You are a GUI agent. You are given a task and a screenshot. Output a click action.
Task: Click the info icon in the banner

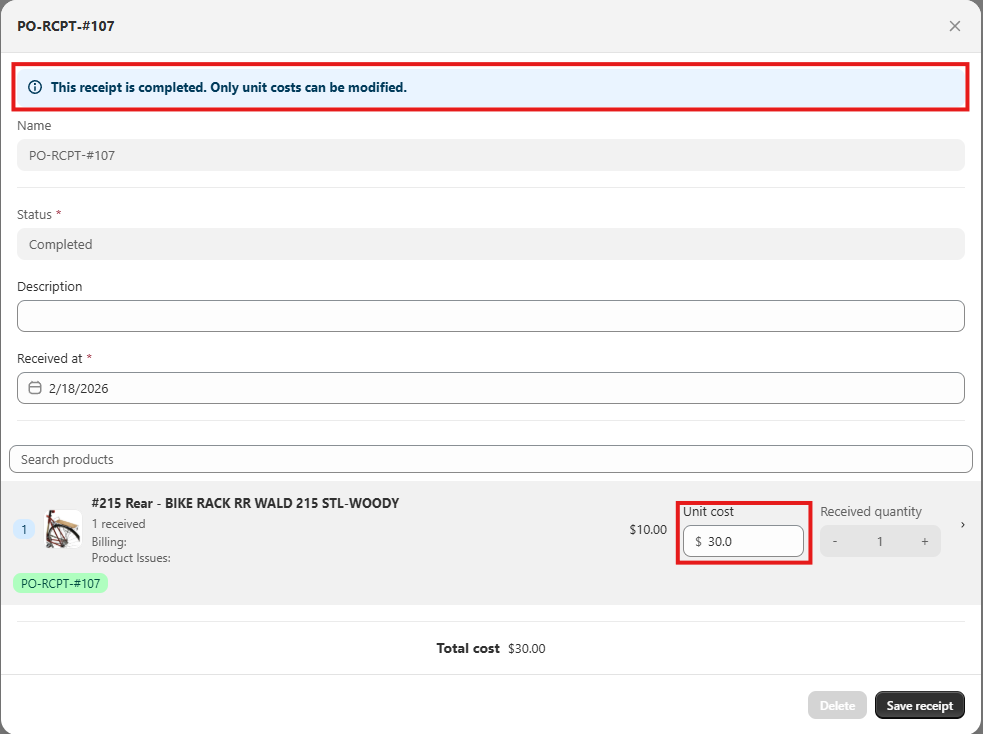(x=35, y=88)
